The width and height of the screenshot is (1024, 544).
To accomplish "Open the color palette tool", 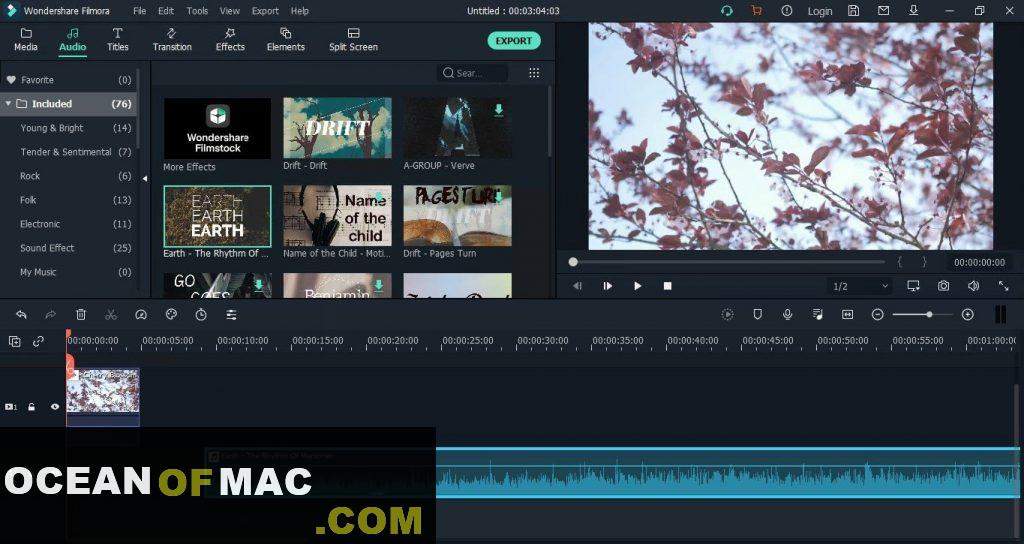I will tap(171, 315).
